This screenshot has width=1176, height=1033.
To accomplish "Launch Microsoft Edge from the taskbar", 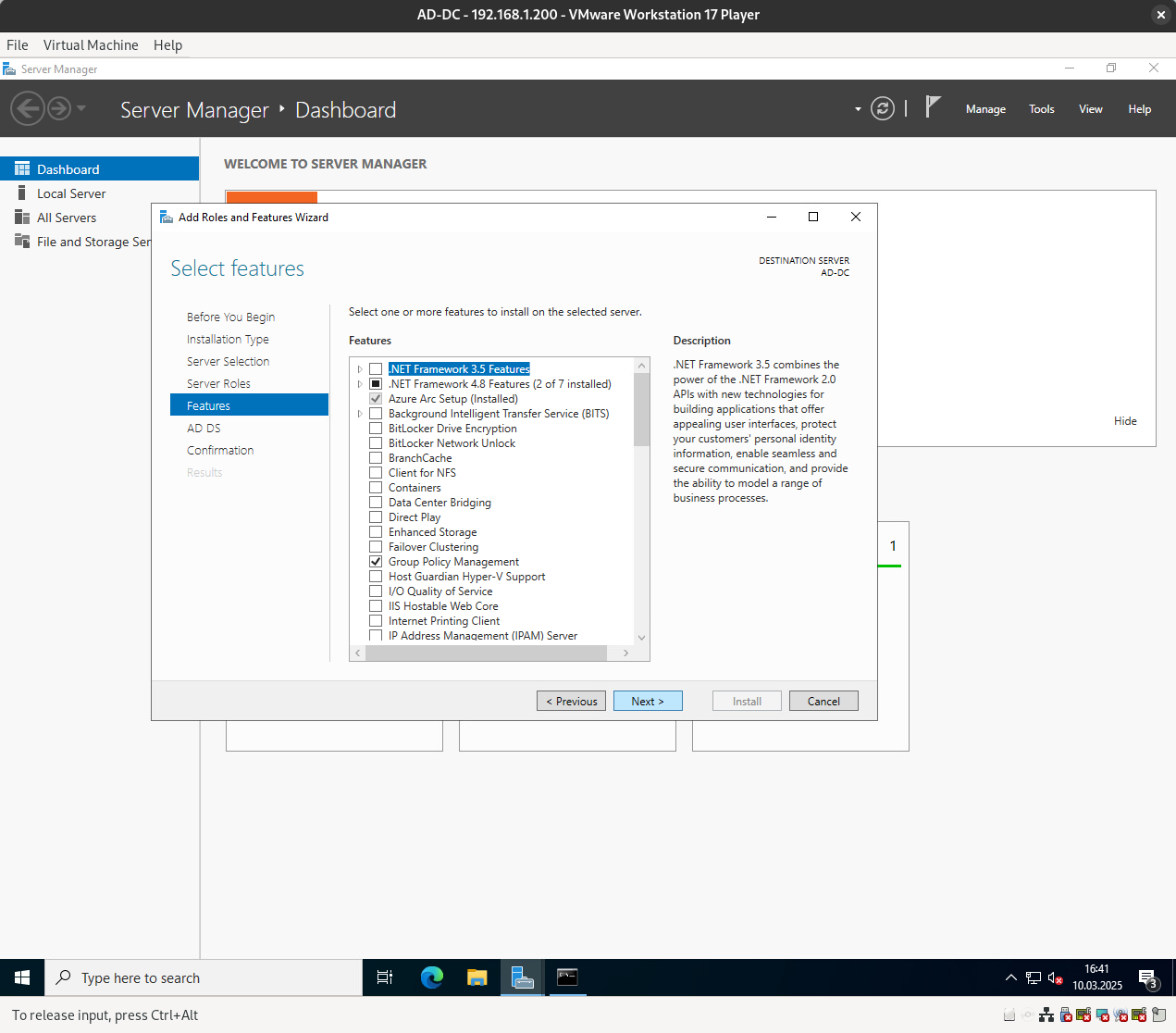I will pos(431,977).
